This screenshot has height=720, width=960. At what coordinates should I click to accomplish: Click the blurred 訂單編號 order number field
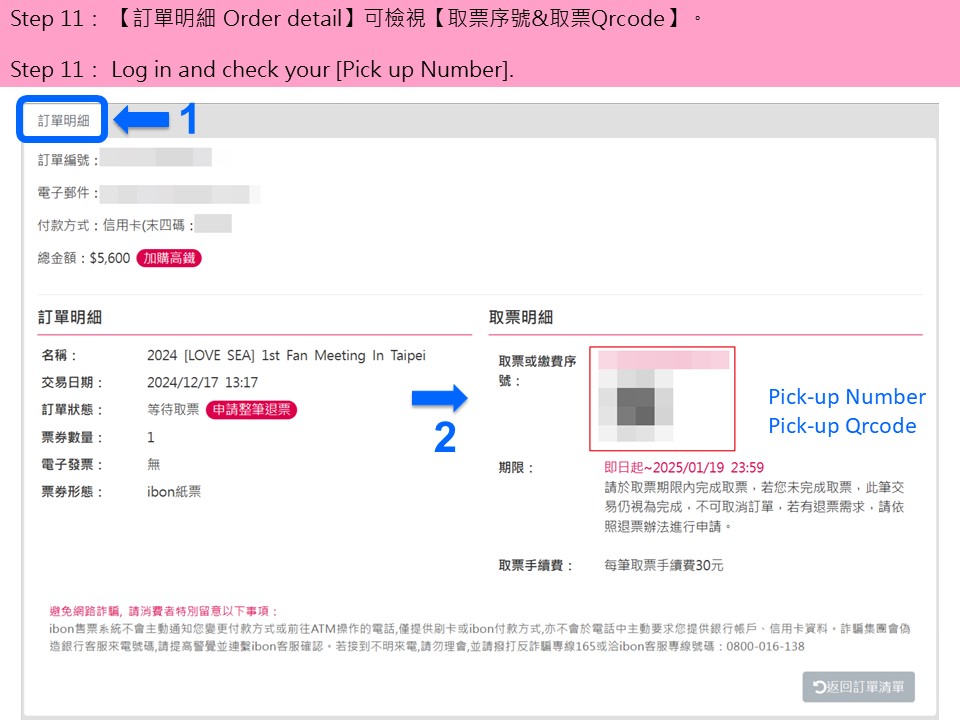[x=156, y=158]
